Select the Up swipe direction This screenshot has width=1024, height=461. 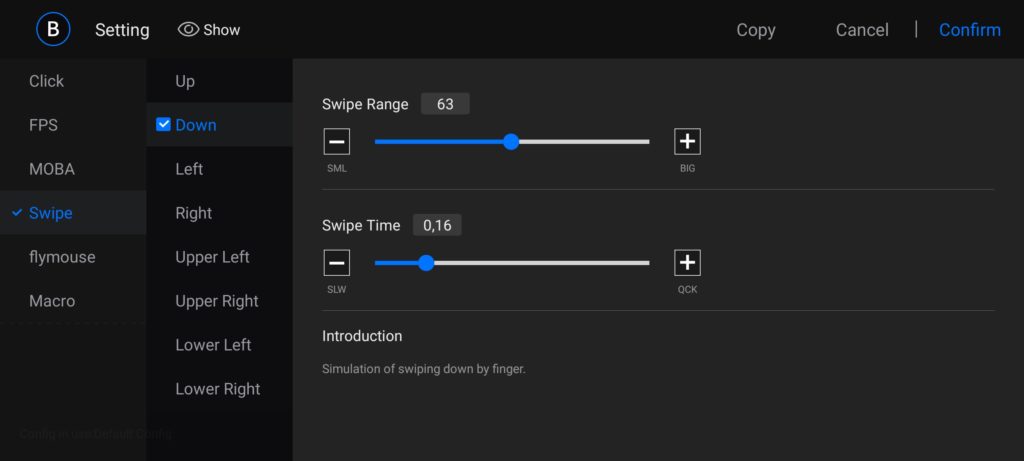(x=185, y=81)
